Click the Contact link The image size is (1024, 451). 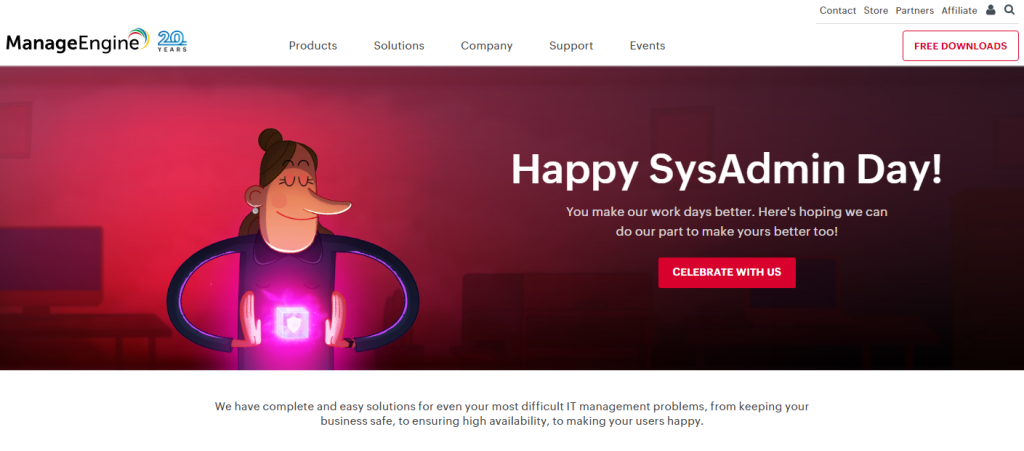click(x=837, y=10)
